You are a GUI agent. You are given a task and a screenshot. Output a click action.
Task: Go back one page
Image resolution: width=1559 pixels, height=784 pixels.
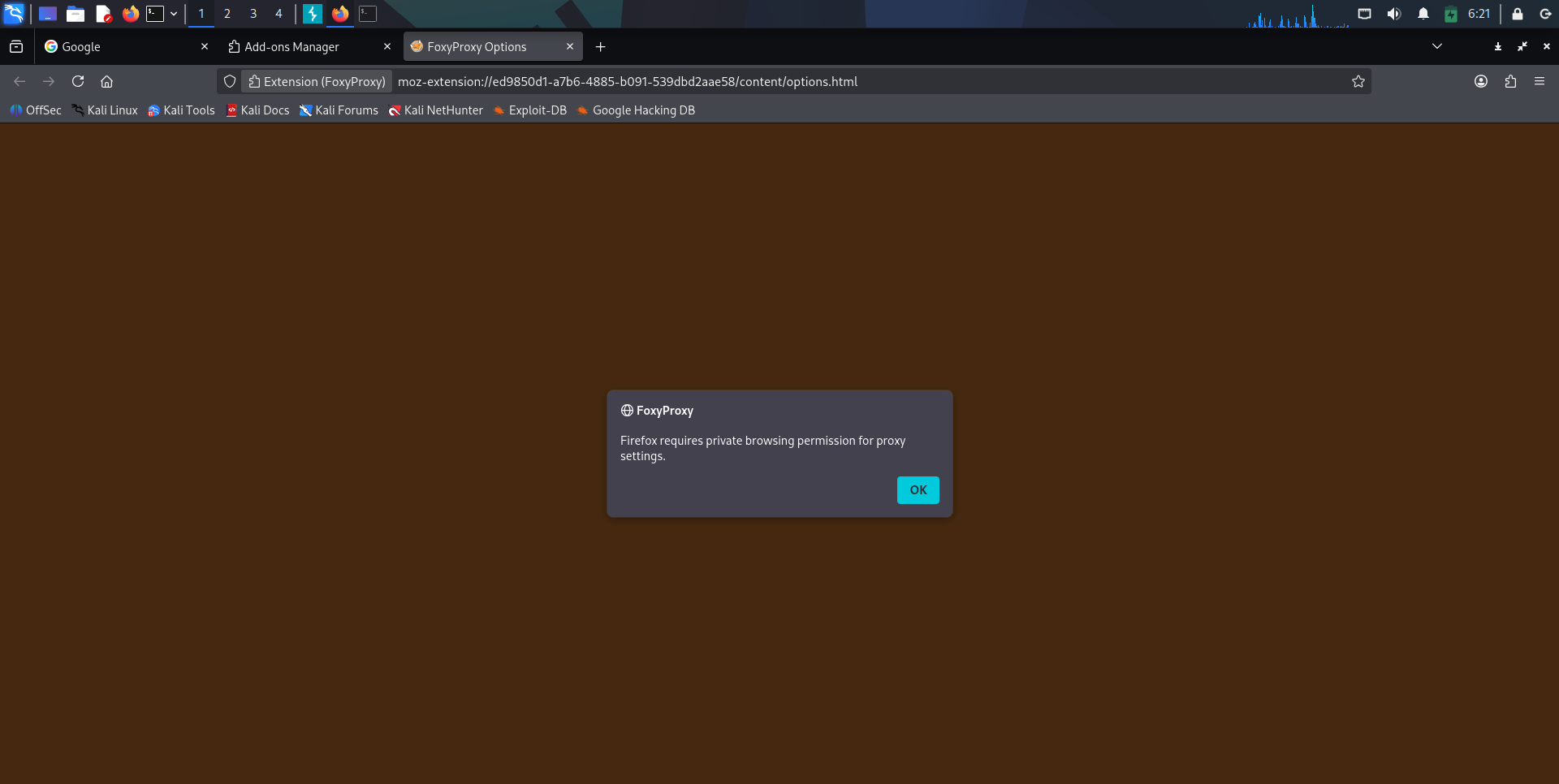coord(19,81)
